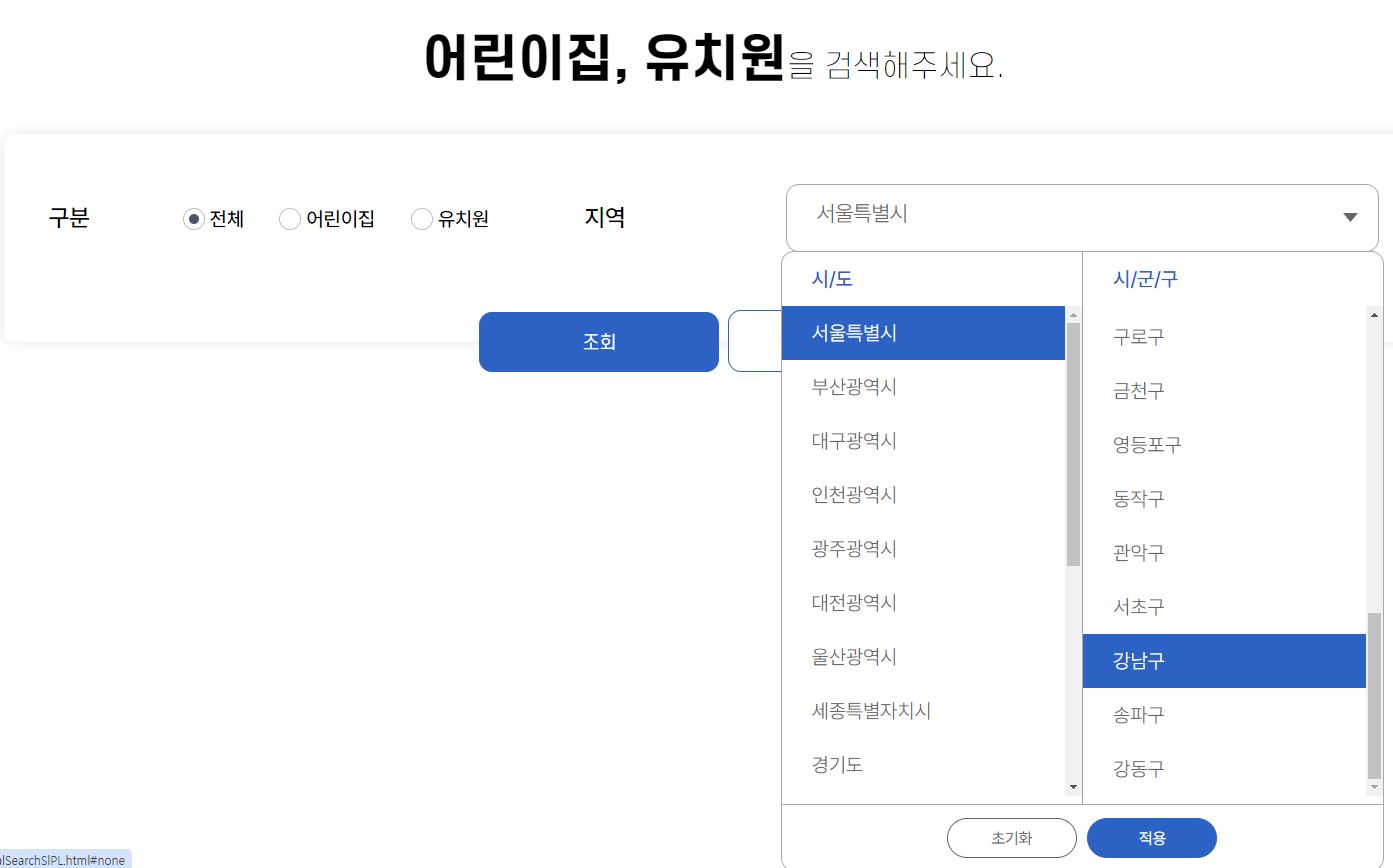Apply selection with the 적용 button
1393x868 pixels.
point(1151,838)
